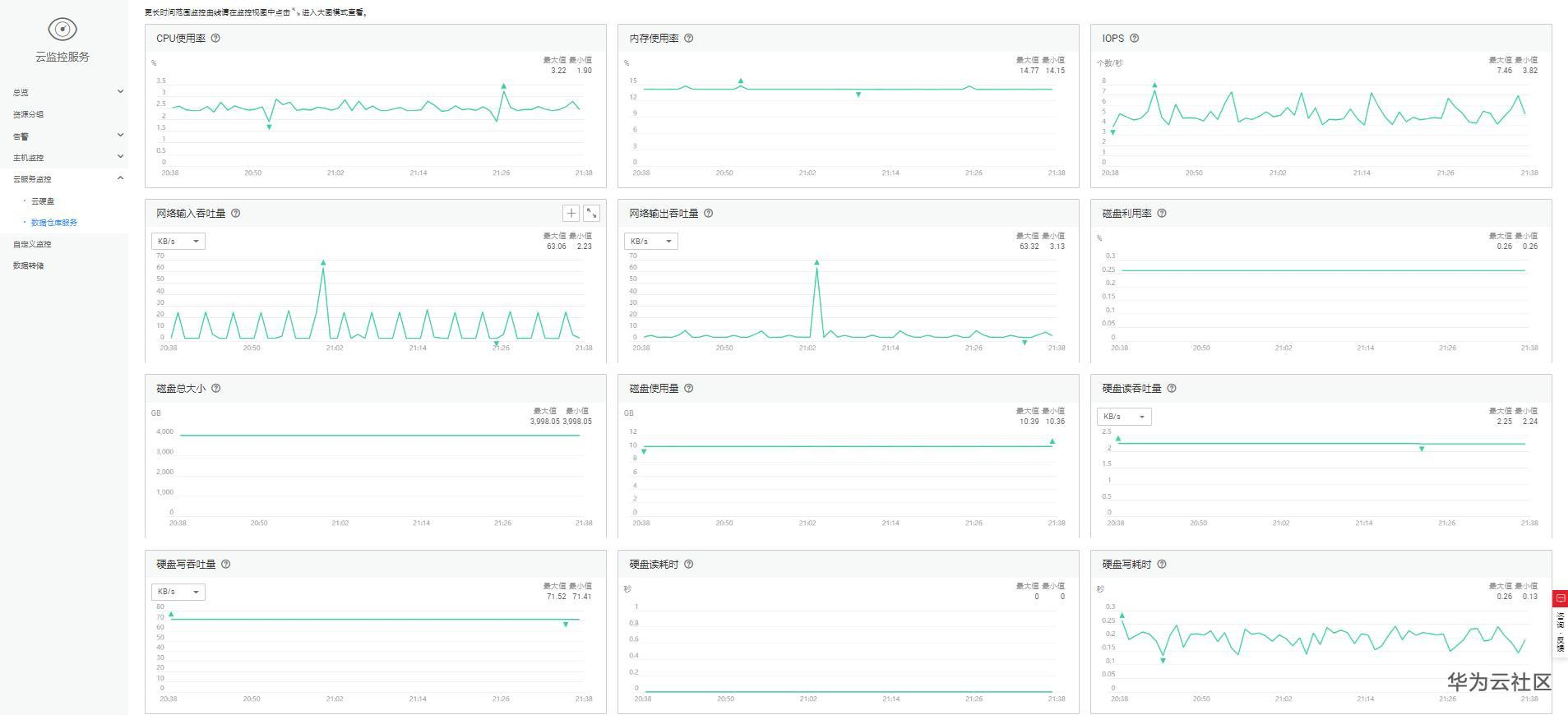Show help for the 磁盘使用量 chart
Screen dimensions: 1568x715
pyautogui.click(x=689, y=389)
